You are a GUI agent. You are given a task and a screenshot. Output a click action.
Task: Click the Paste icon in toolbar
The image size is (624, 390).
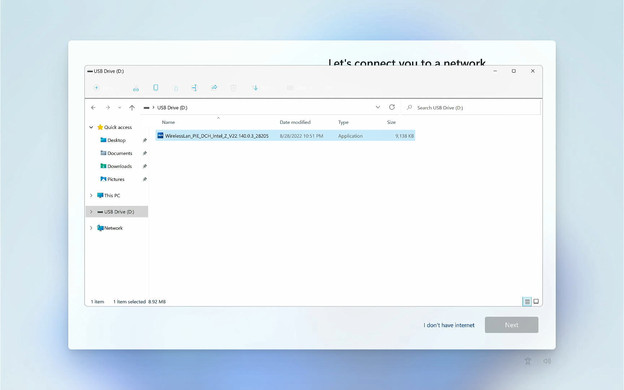[176, 88]
